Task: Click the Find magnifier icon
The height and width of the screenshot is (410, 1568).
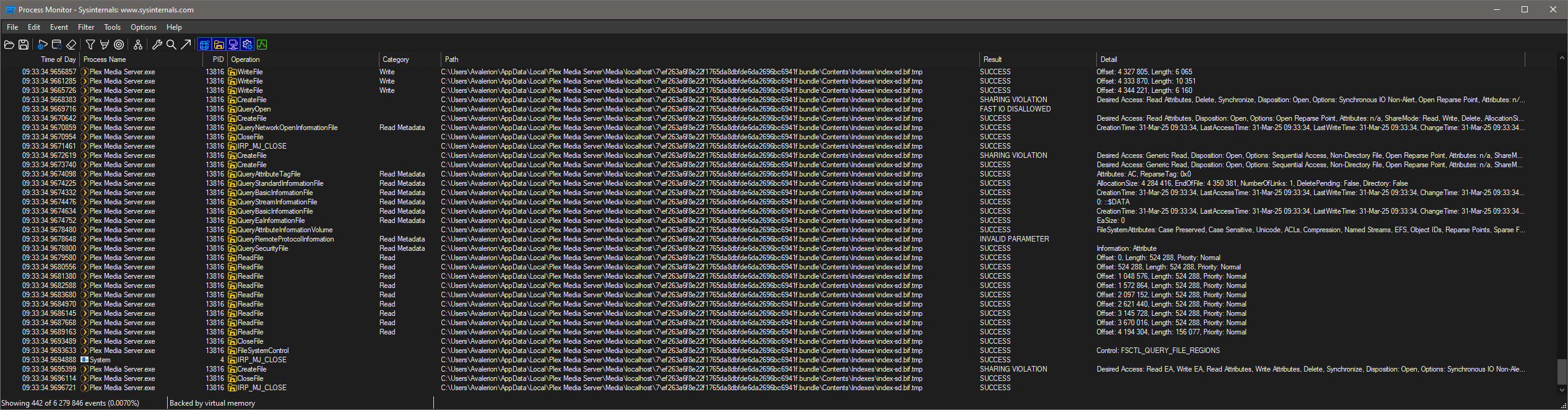Action: (171, 45)
